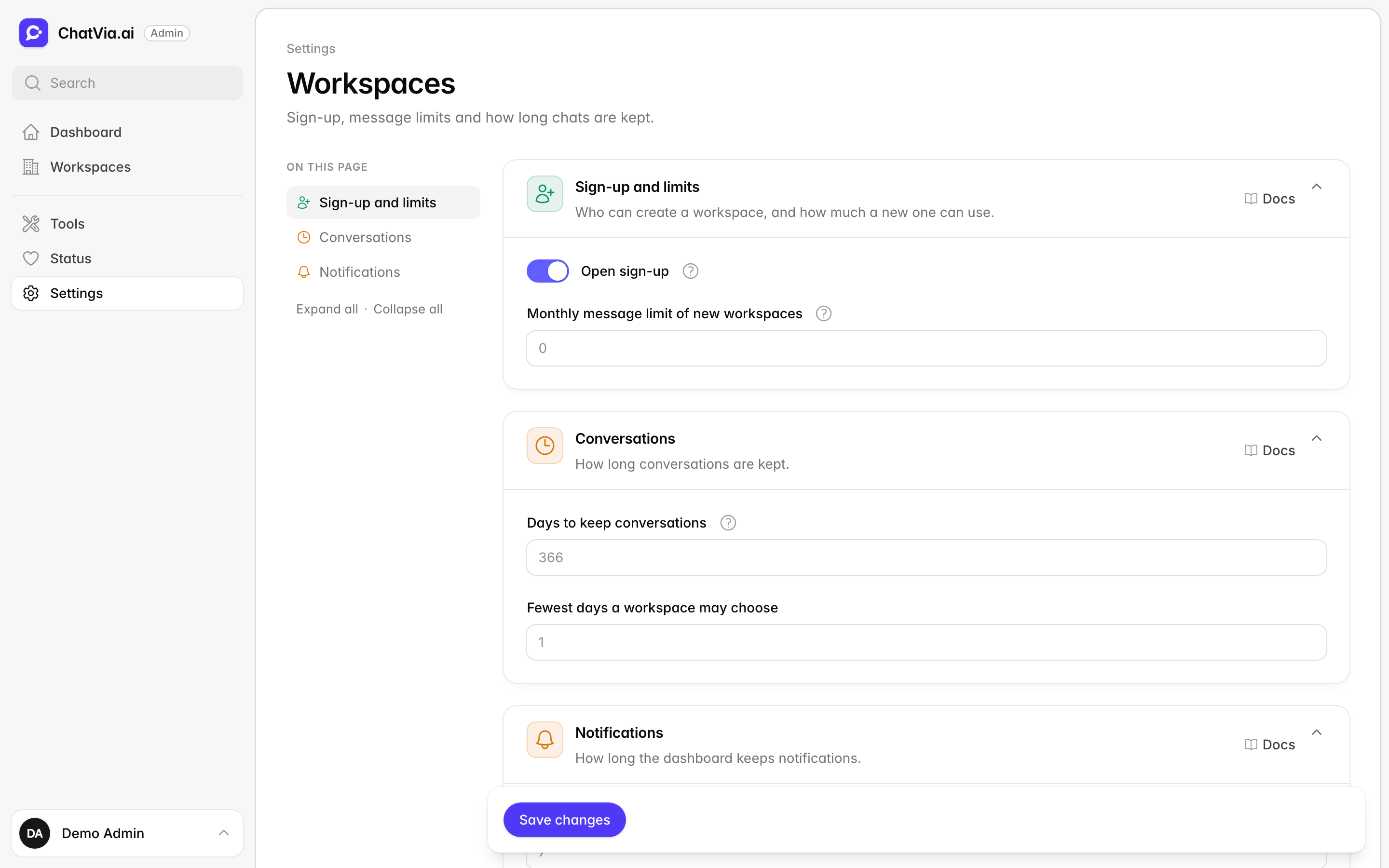Open Workspaces in the sidebar
Image resolution: width=1389 pixels, height=868 pixels.
click(127, 167)
